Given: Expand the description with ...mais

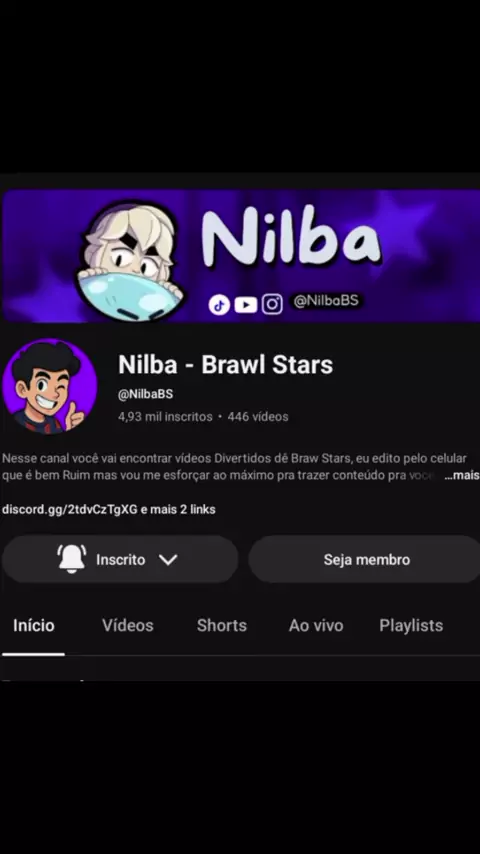Looking at the screenshot, I should tap(461, 475).
